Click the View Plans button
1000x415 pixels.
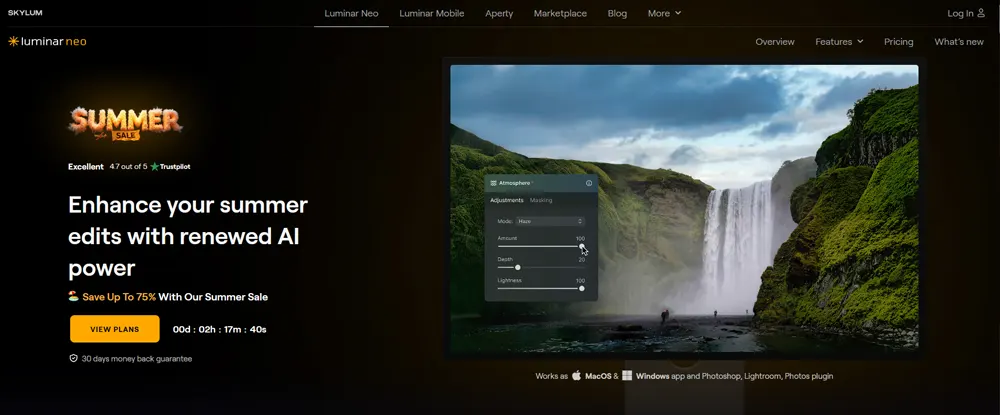114,329
